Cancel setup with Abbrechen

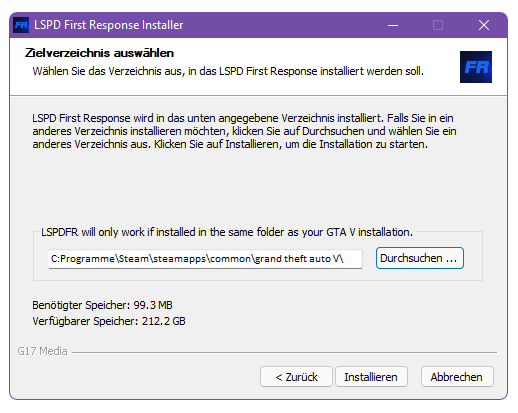pyautogui.click(x=457, y=377)
